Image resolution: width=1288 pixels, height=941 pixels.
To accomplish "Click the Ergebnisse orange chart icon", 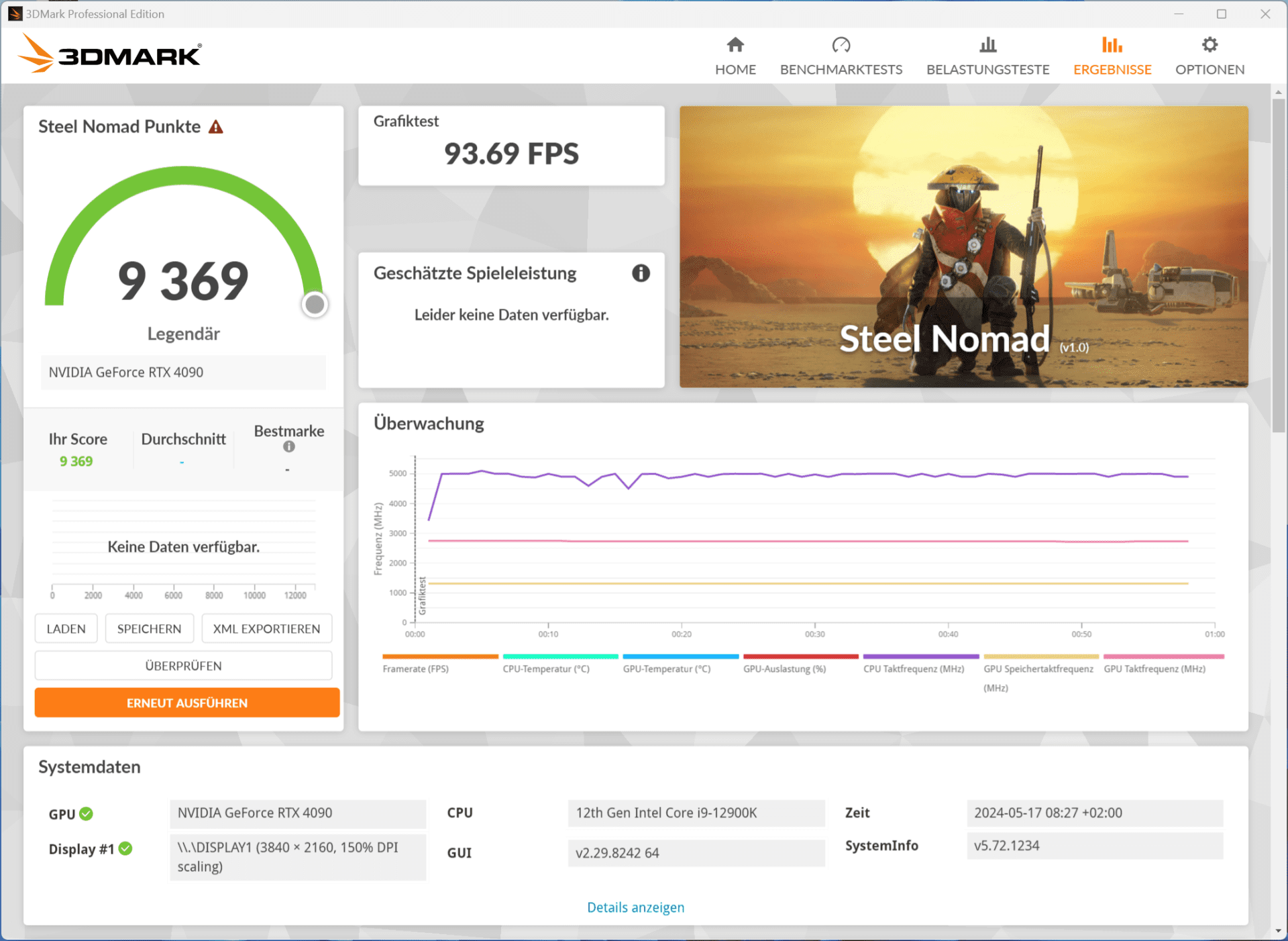I will click(x=1112, y=45).
